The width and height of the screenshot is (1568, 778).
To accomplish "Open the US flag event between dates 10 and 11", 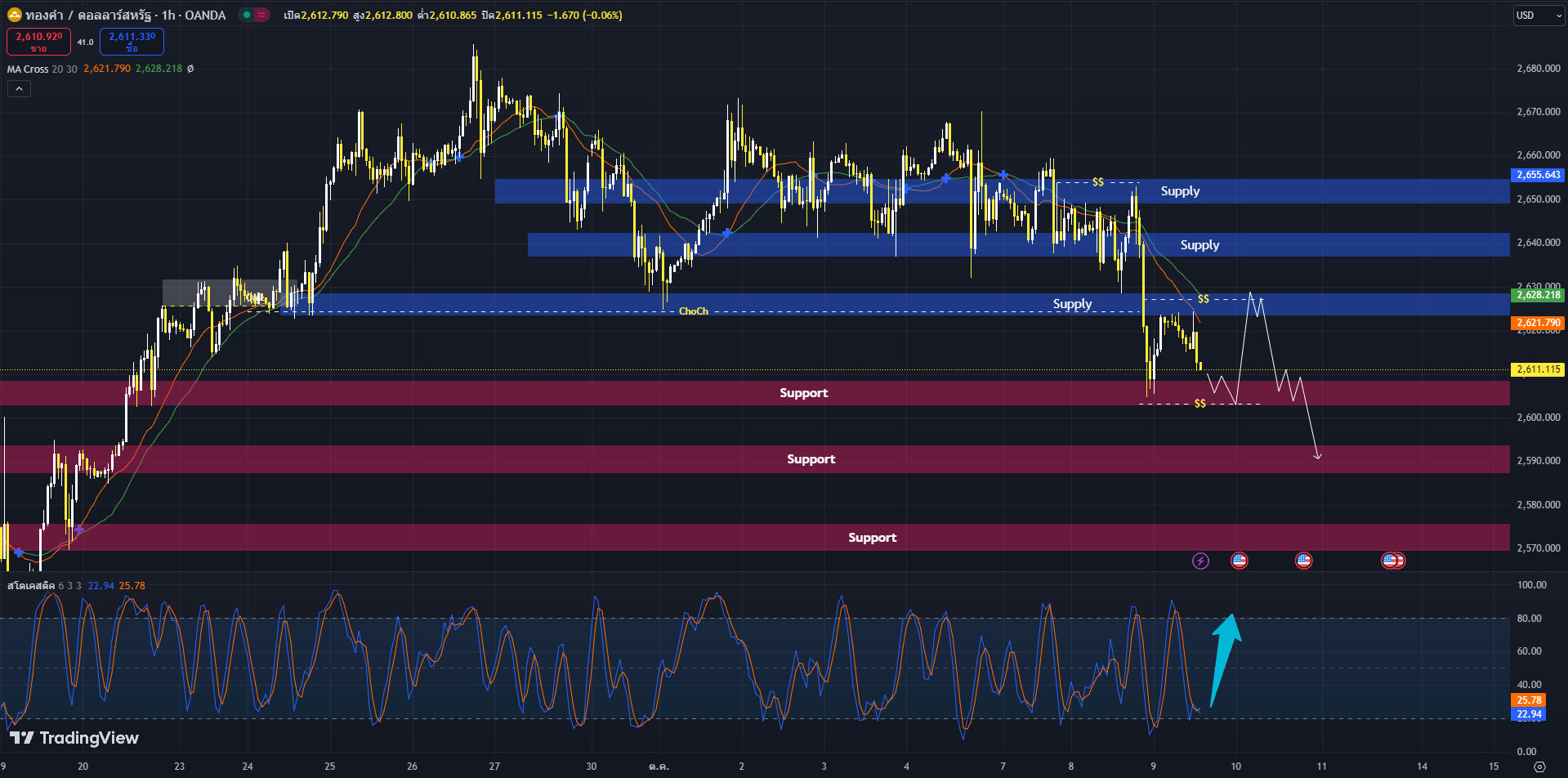I will 1304,561.
